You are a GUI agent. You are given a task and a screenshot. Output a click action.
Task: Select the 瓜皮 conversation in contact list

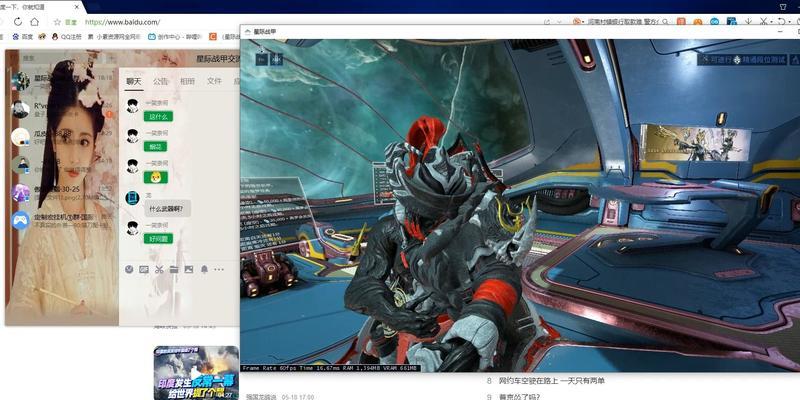pos(62,137)
